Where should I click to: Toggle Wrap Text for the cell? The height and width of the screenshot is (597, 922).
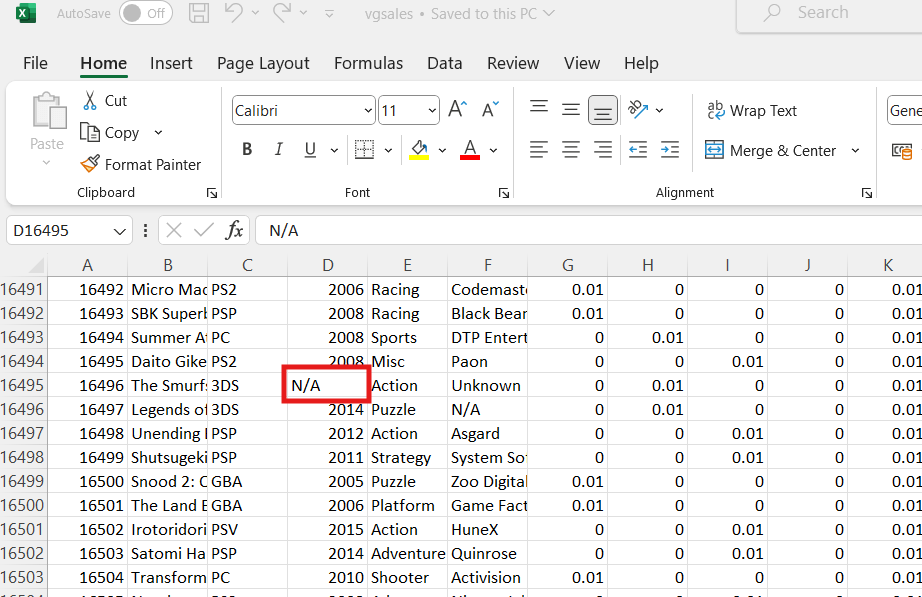tap(752, 111)
